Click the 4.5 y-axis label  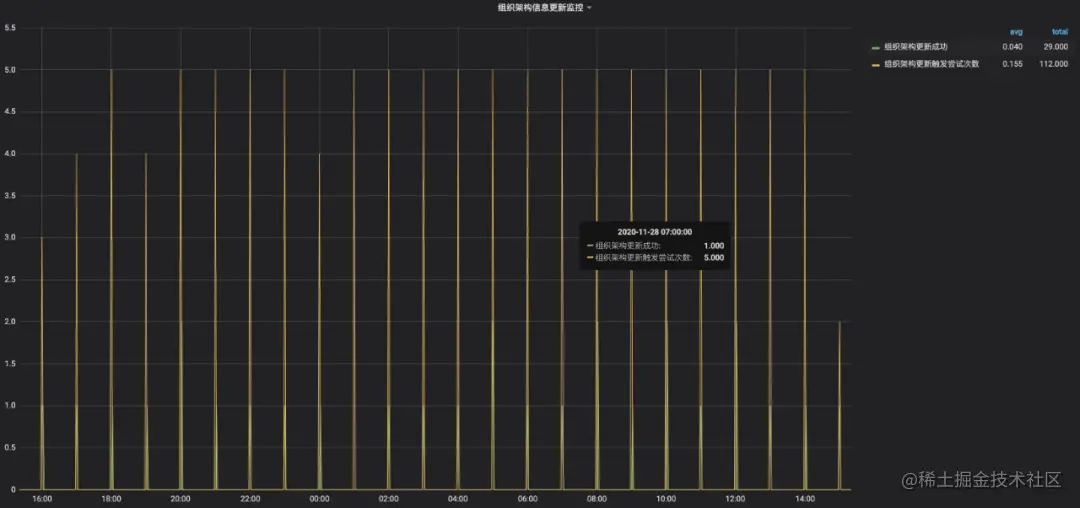[x=10, y=112]
